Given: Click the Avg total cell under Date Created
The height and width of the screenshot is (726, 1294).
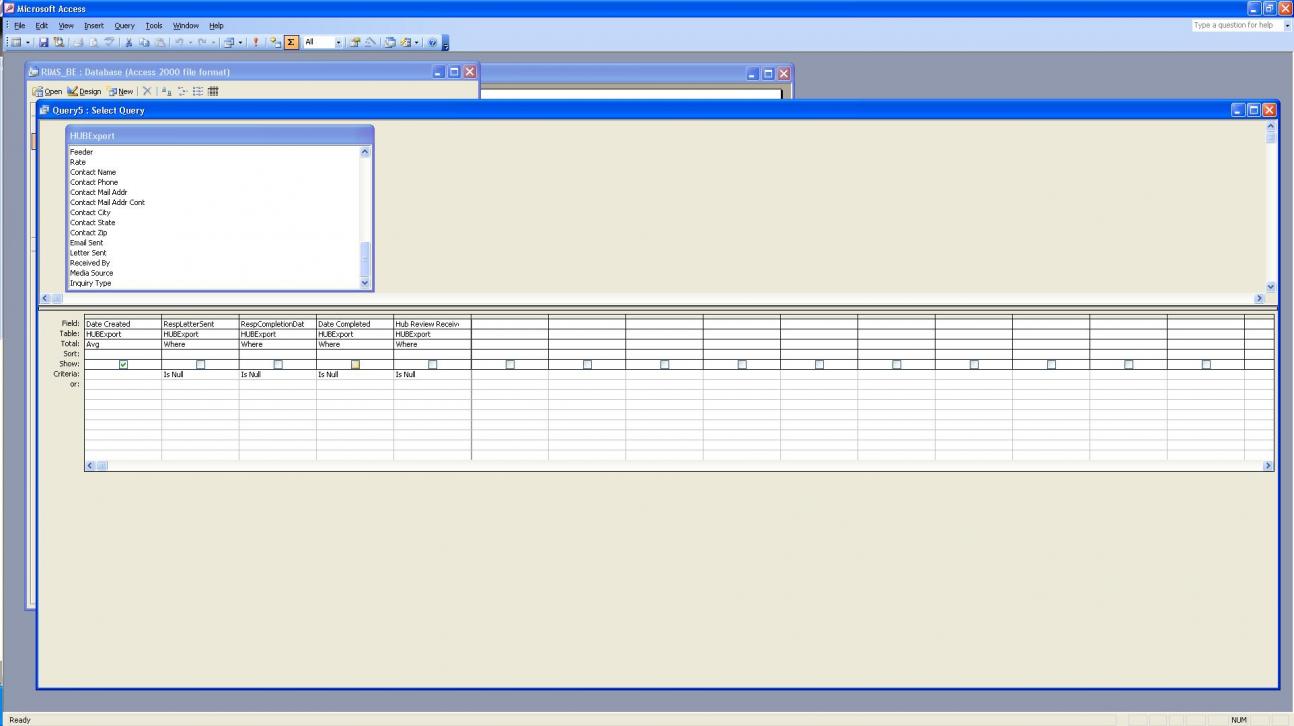Looking at the screenshot, I should click(123, 344).
